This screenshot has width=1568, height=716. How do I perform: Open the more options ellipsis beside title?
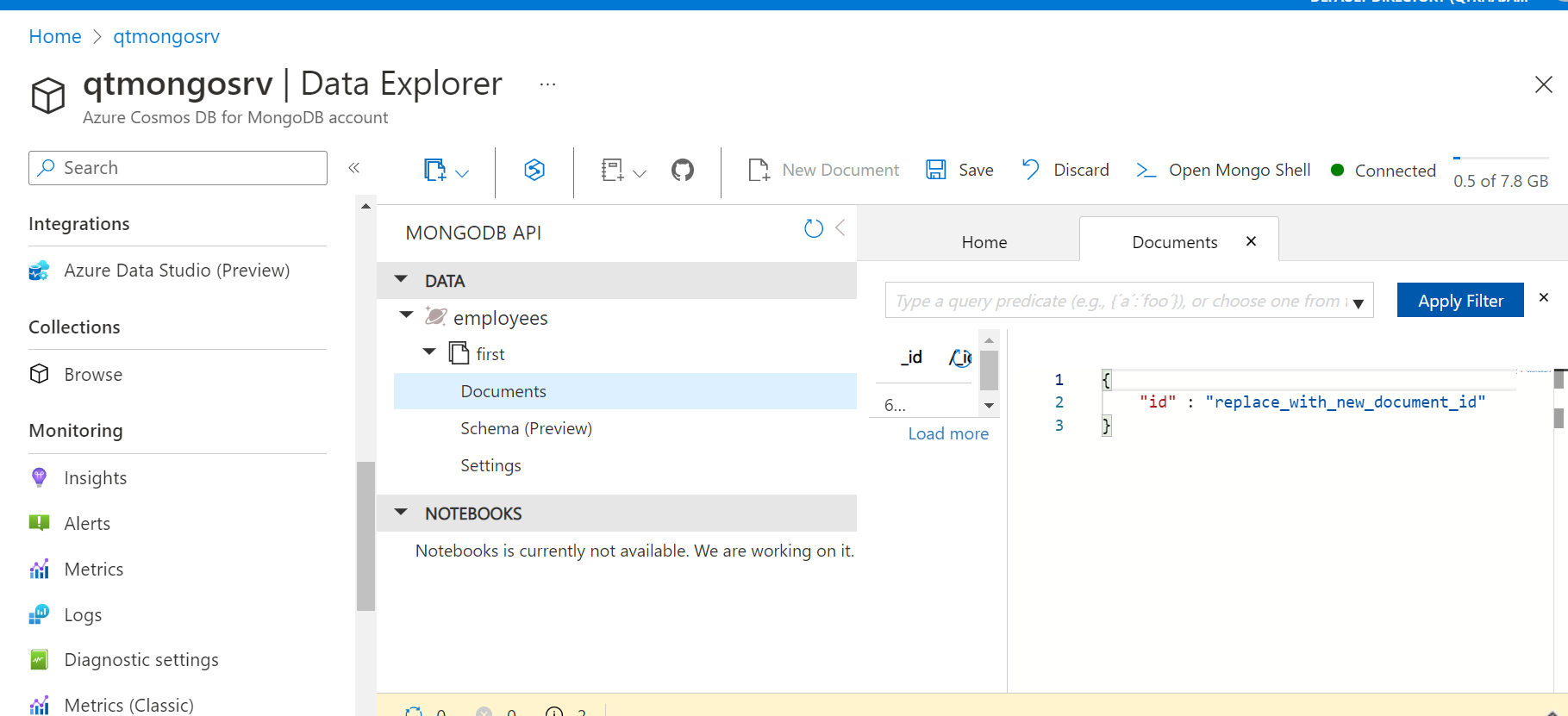click(547, 84)
